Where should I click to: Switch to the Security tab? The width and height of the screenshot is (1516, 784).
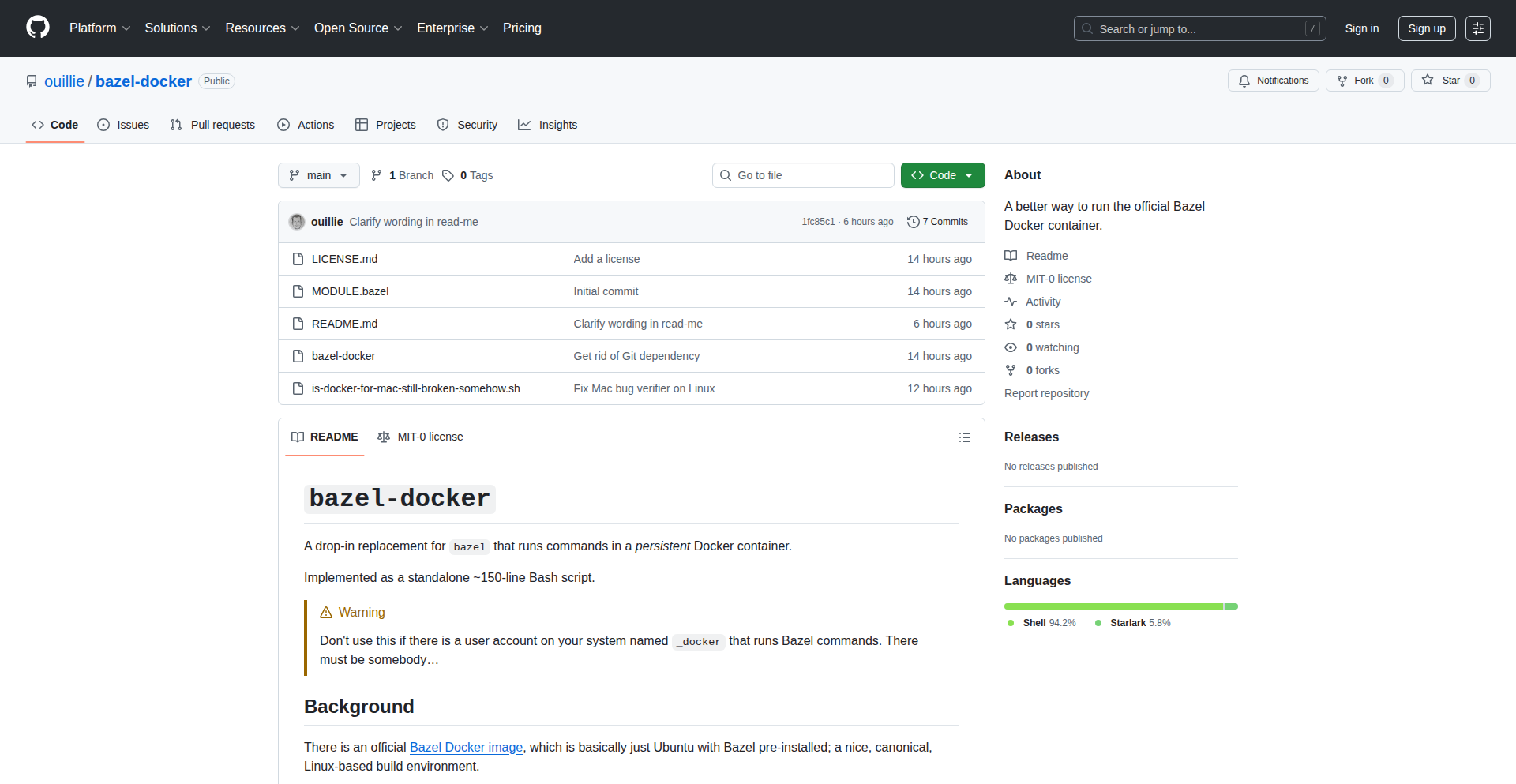(x=467, y=125)
